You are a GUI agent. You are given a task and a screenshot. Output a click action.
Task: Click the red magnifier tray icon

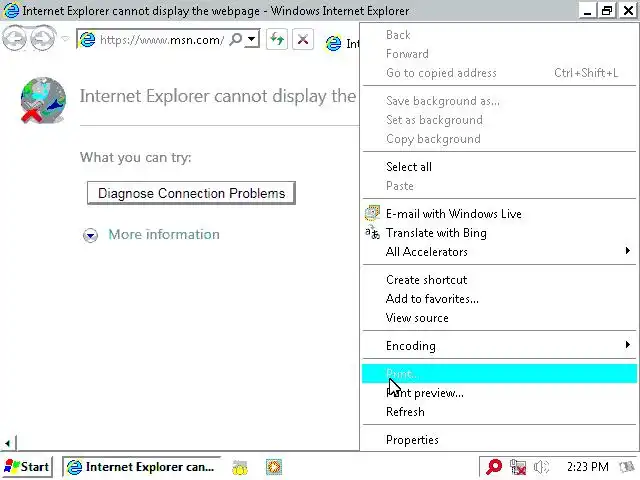tap(493, 467)
